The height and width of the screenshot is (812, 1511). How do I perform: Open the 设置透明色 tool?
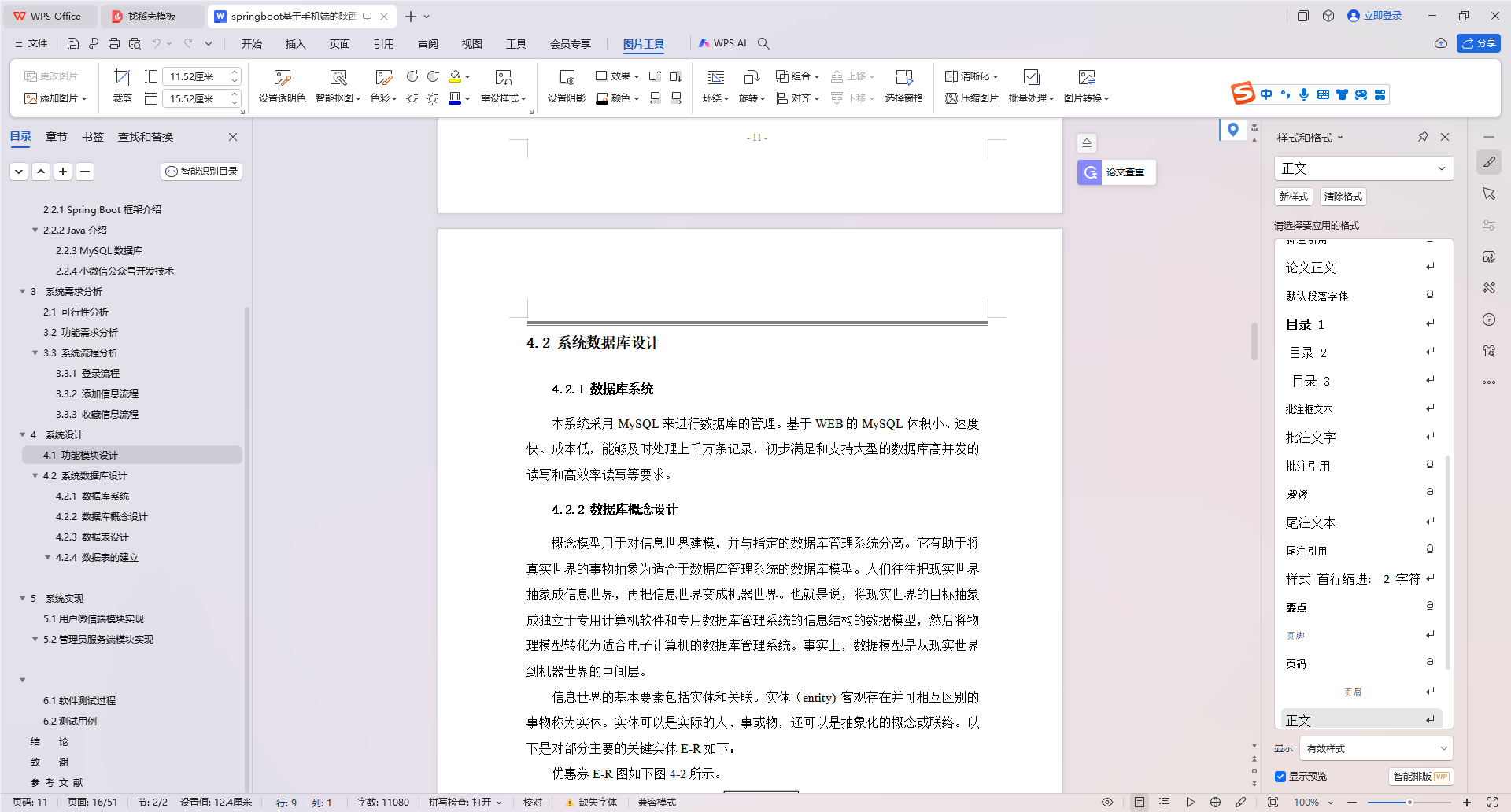pyautogui.click(x=282, y=86)
